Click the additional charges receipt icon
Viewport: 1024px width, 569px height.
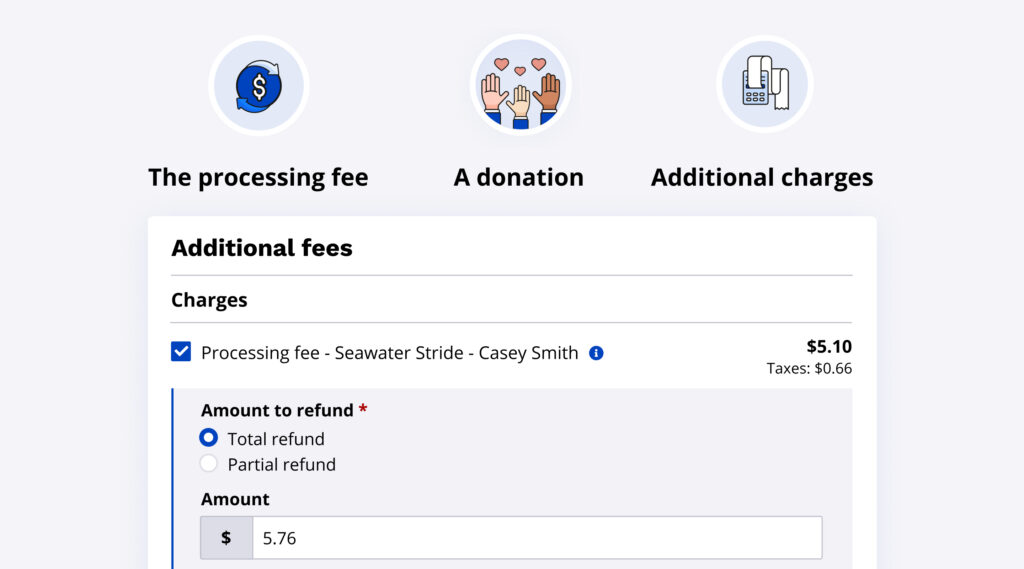pyautogui.click(x=765, y=86)
